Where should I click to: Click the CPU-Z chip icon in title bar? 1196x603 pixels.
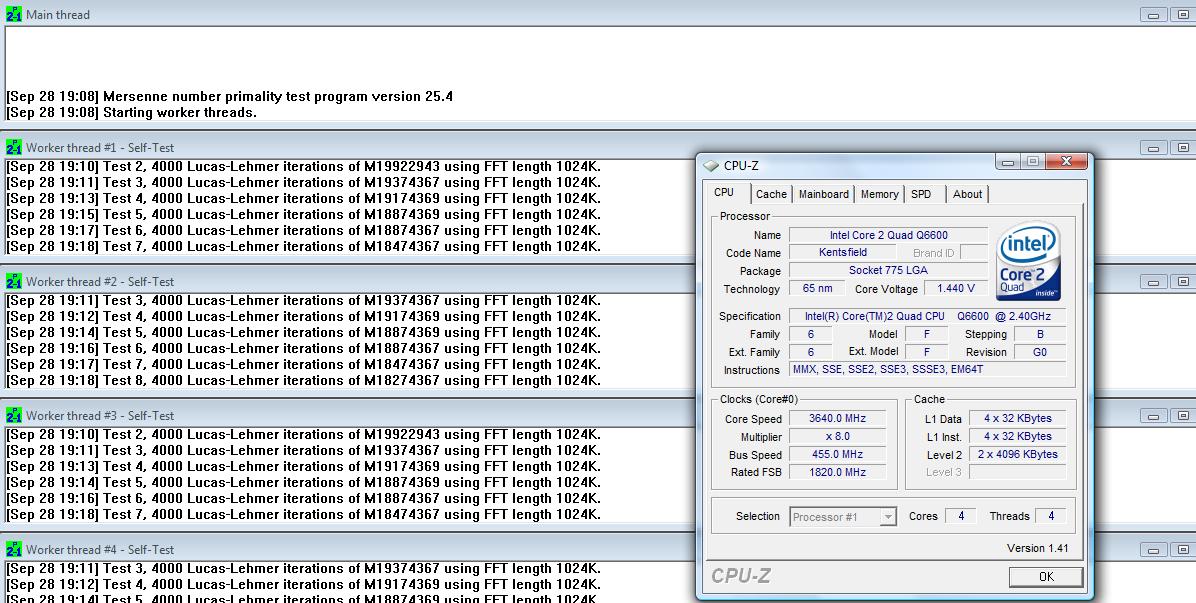coord(711,165)
